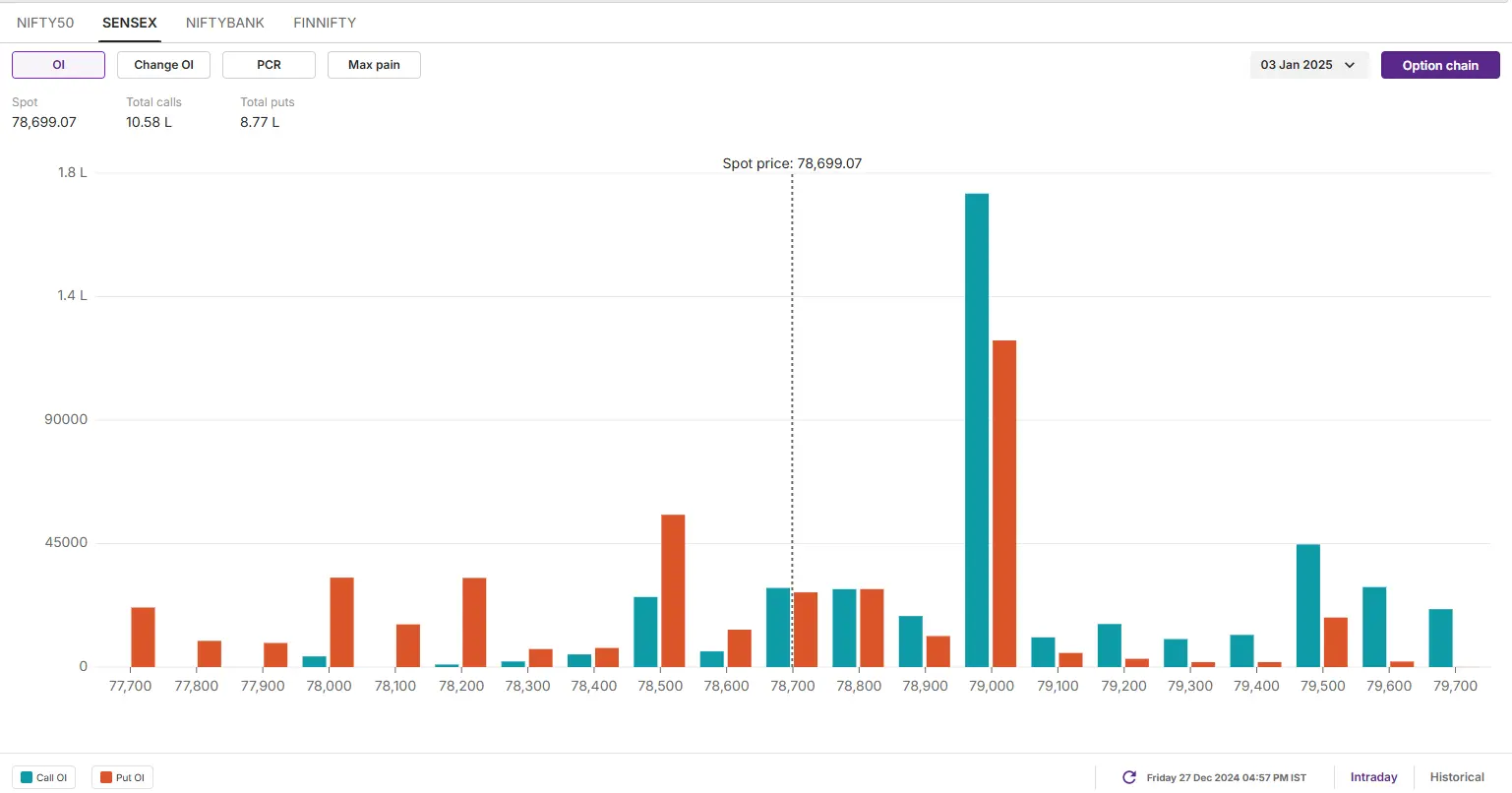Toggle the Call OI legend series
Viewport: 1512px width, 793px height.
(x=44, y=777)
